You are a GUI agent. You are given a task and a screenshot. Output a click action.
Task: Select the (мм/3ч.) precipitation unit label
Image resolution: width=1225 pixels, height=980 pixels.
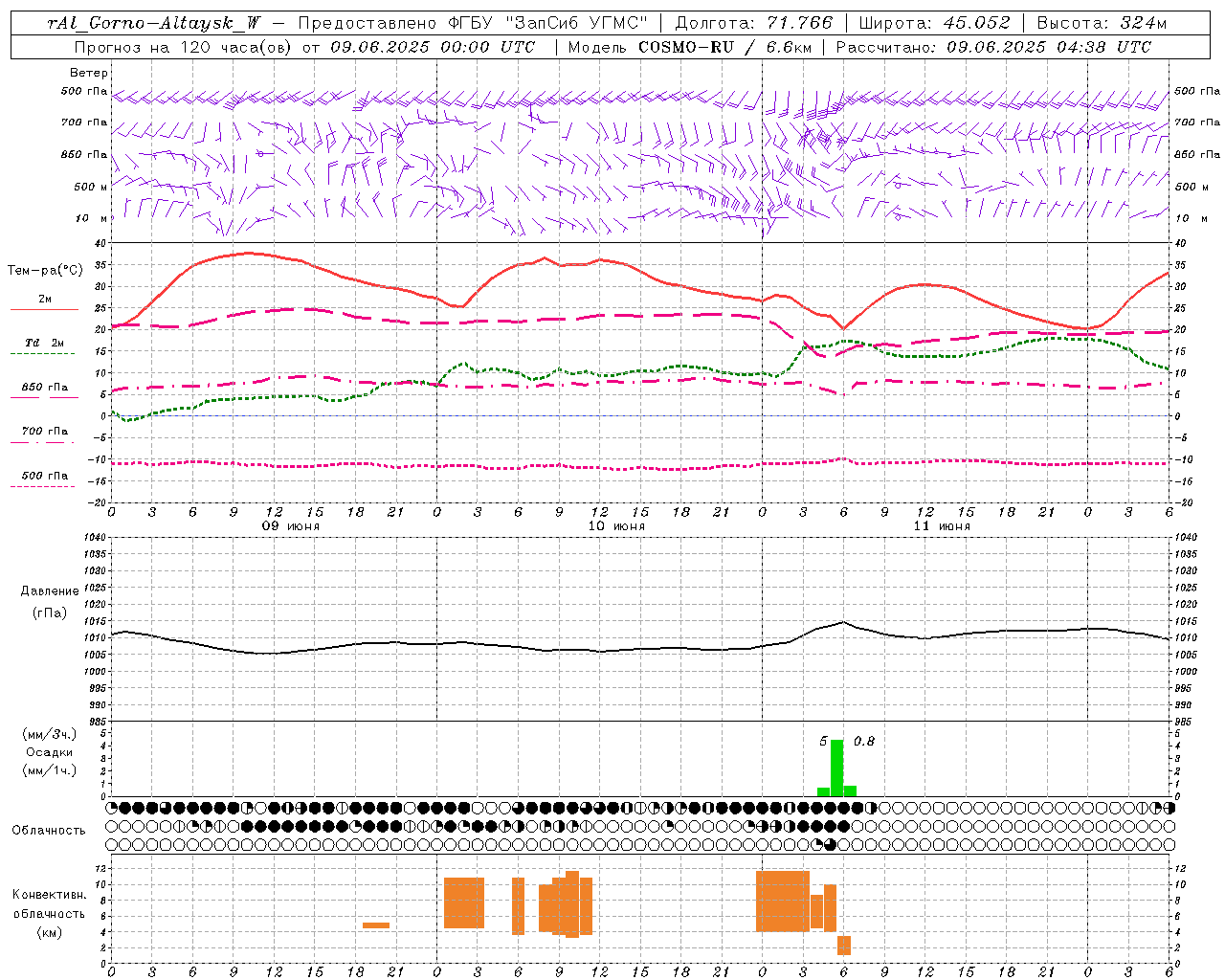click(50, 734)
